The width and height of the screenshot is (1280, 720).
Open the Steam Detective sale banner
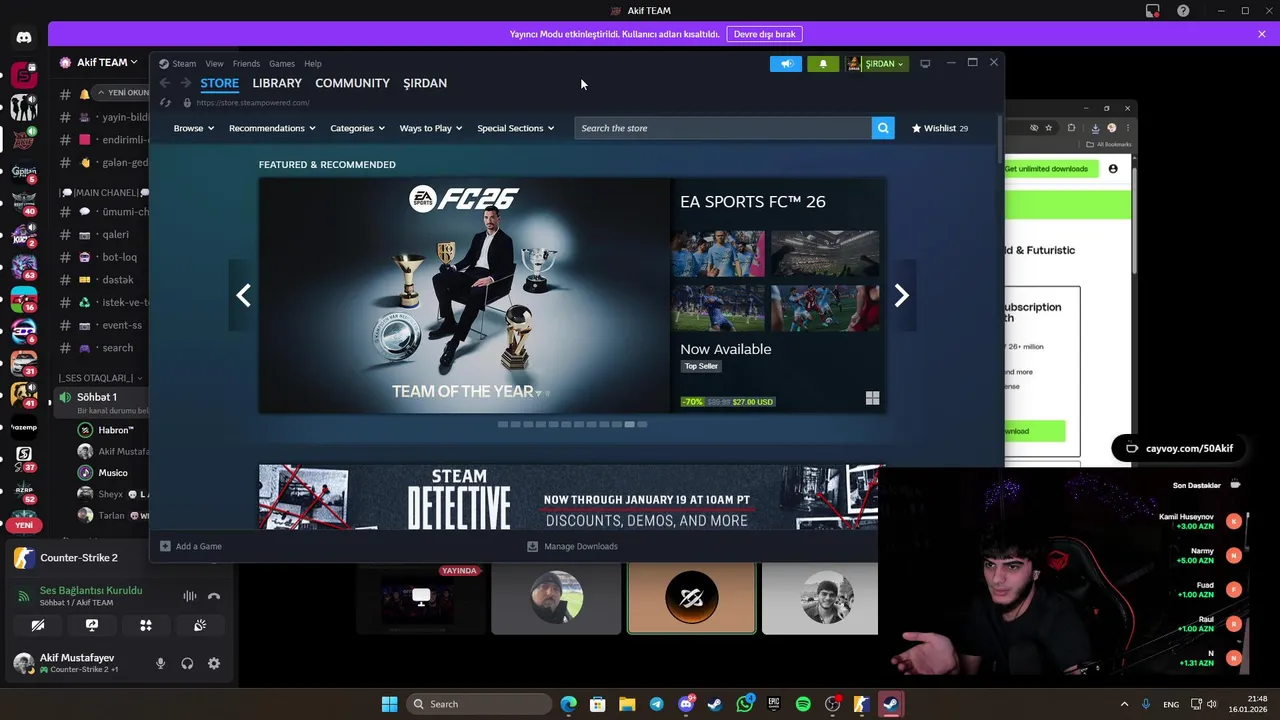[571, 497]
